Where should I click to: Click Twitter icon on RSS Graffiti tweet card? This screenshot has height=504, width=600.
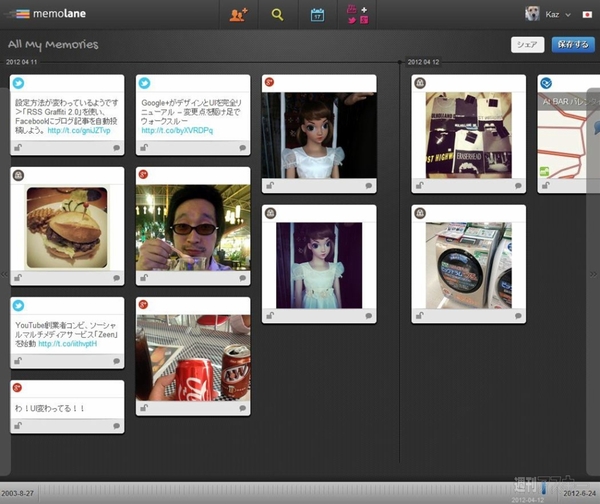point(18,84)
